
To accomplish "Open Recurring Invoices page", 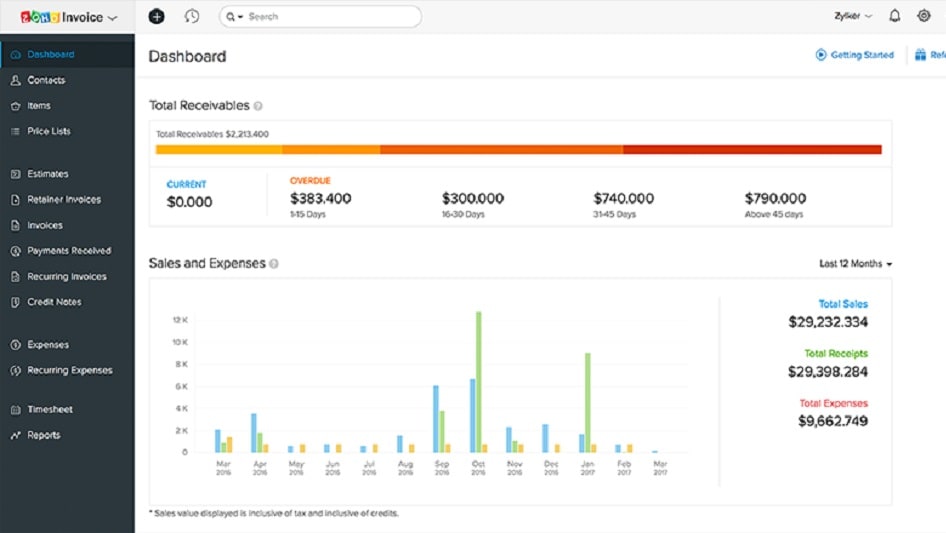I will [67, 277].
